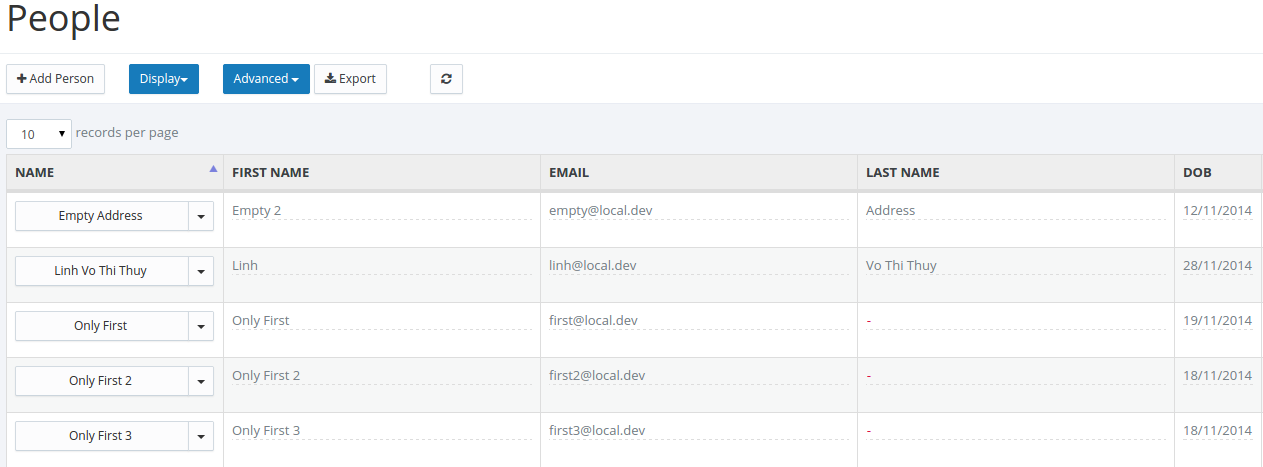
Task: Sort by DOB column header
Action: (x=1218, y=172)
